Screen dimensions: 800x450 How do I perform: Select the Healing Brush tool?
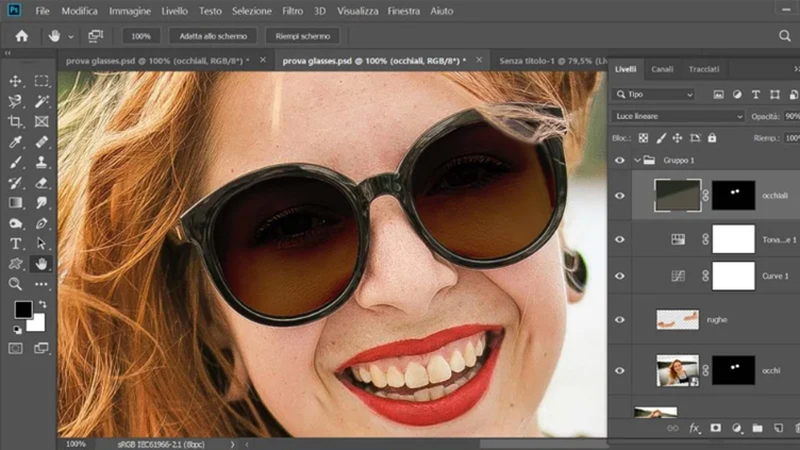pos(41,142)
